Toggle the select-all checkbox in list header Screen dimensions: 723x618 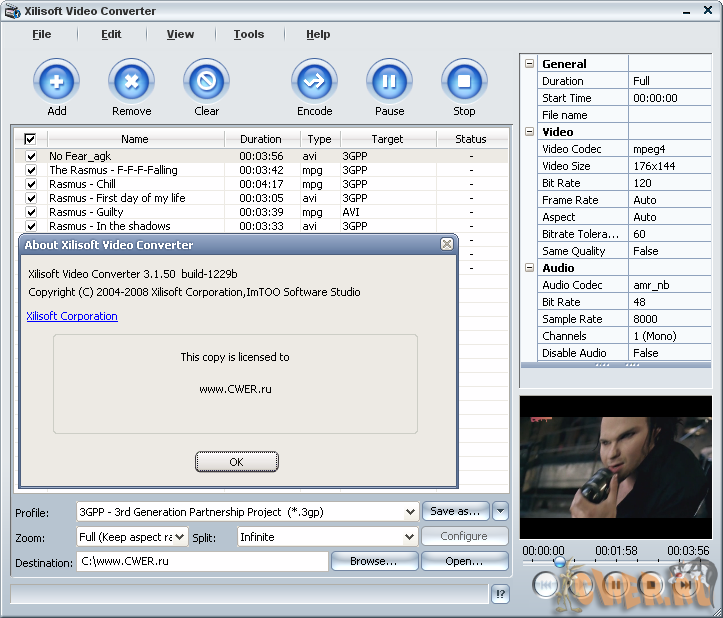pos(30,139)
